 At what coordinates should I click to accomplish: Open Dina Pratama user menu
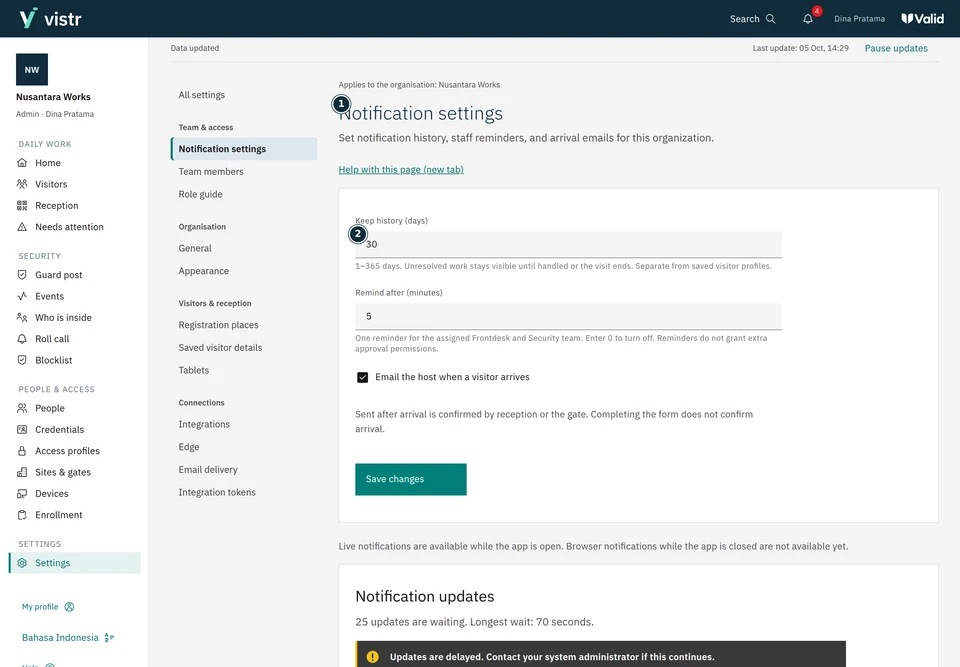(859, 19)
